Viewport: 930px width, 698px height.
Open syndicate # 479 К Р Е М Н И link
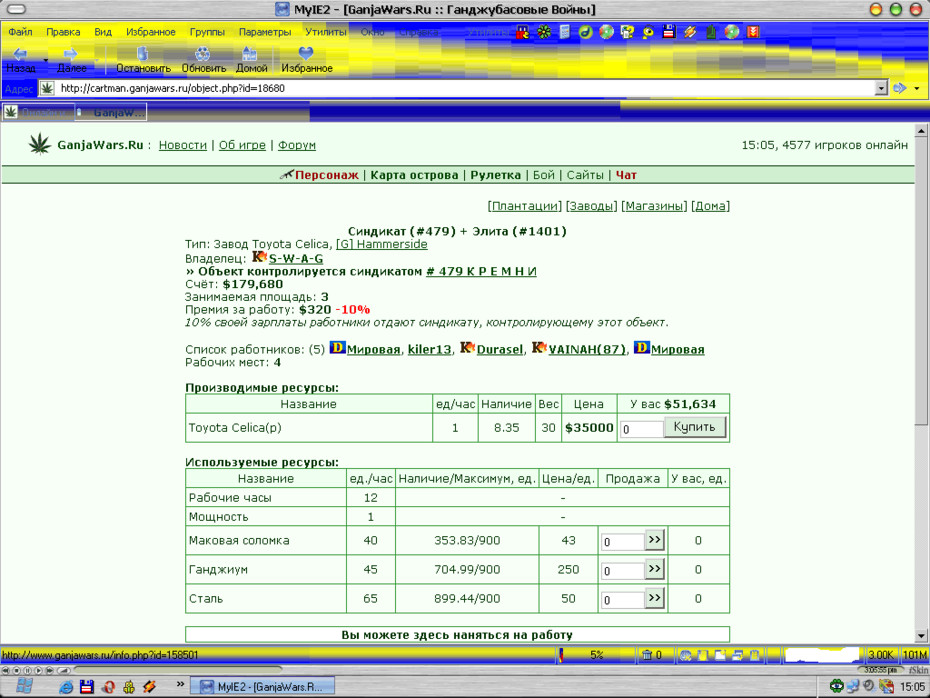click(x=481, y=272)
